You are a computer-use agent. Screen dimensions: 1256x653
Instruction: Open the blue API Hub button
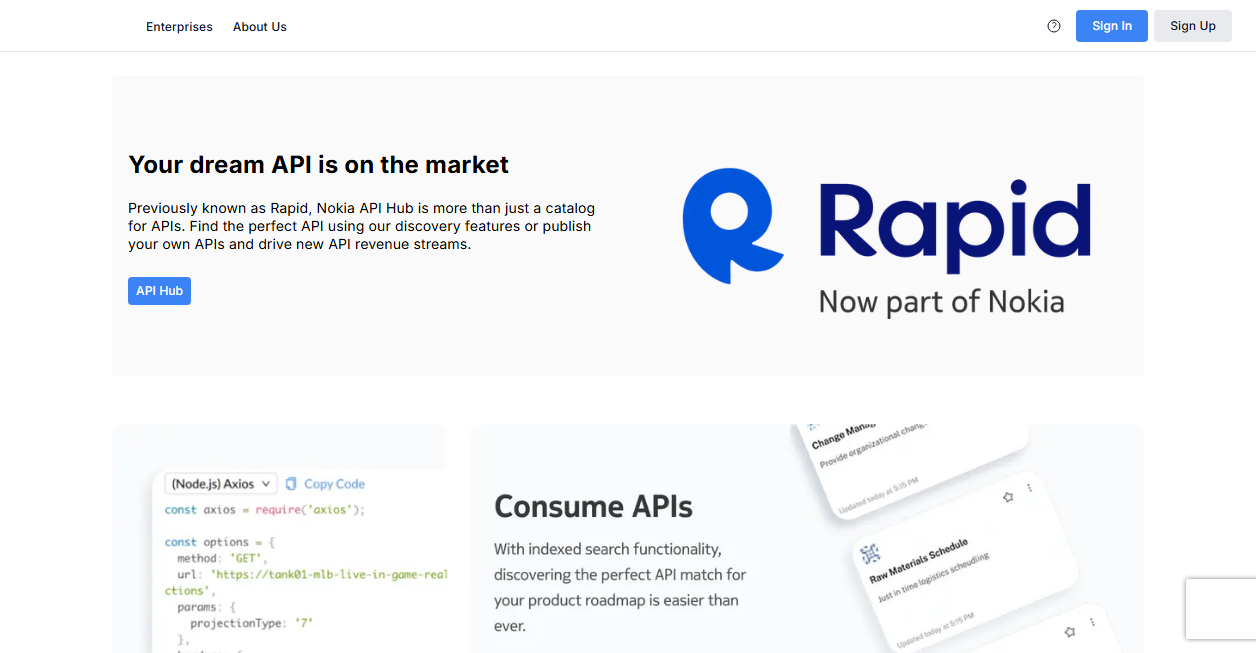click(159, 291)
